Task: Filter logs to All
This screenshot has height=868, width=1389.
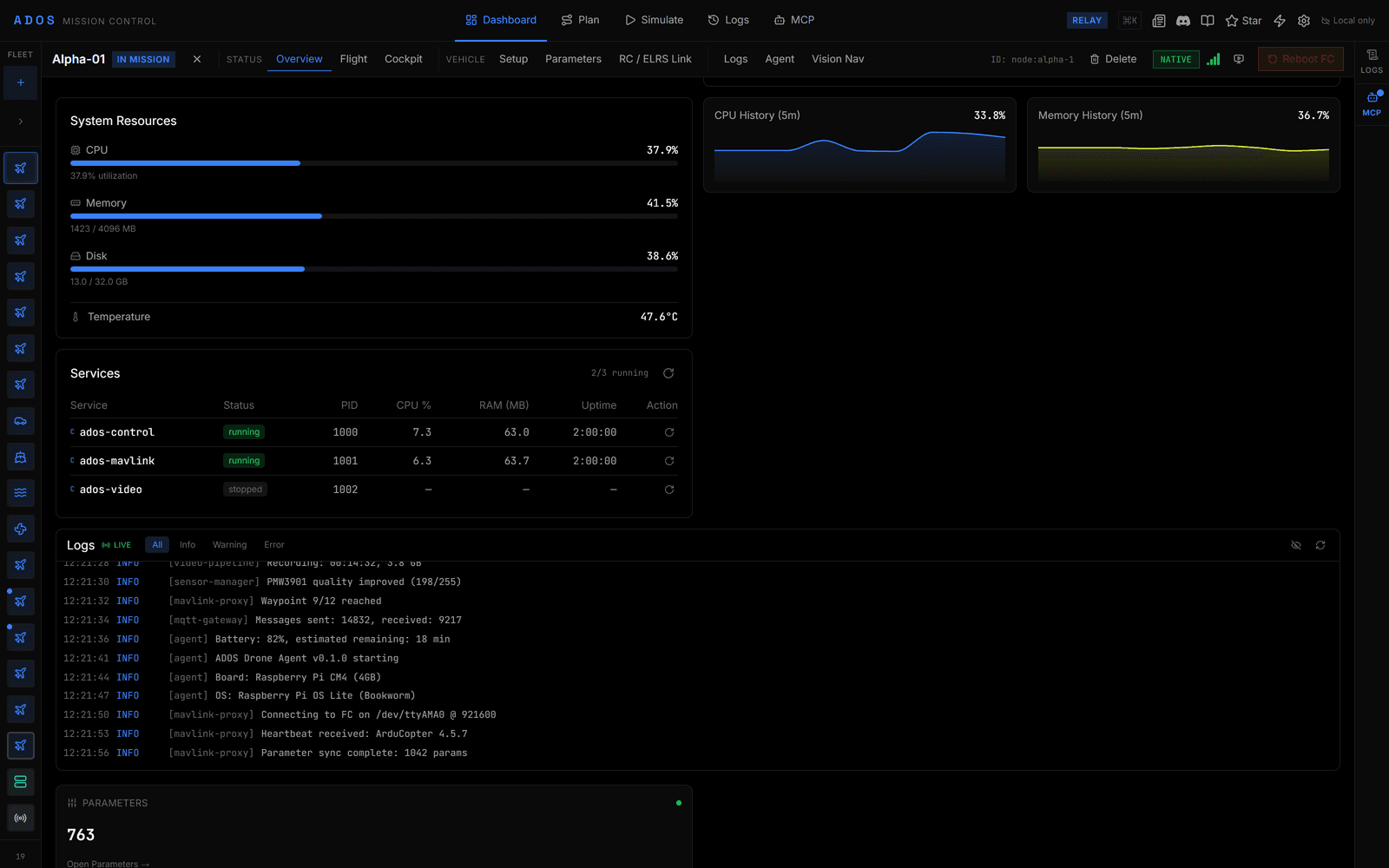Action: [157, 545]
